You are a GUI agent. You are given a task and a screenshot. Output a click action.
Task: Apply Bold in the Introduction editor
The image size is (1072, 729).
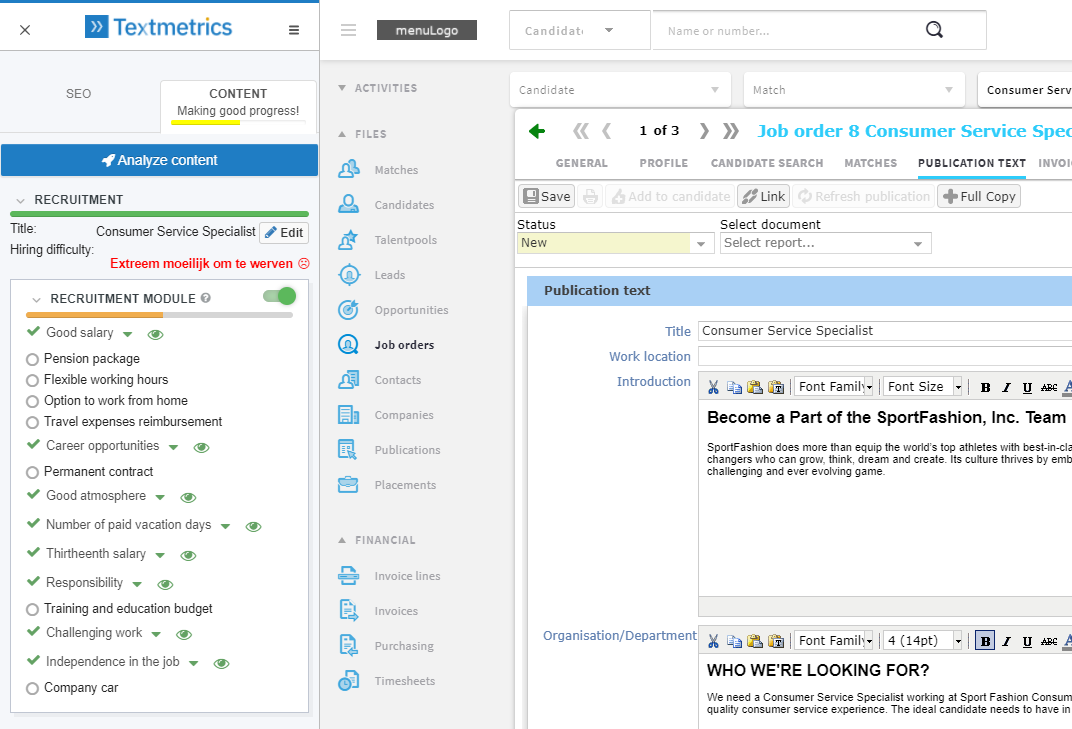[985, 388]
